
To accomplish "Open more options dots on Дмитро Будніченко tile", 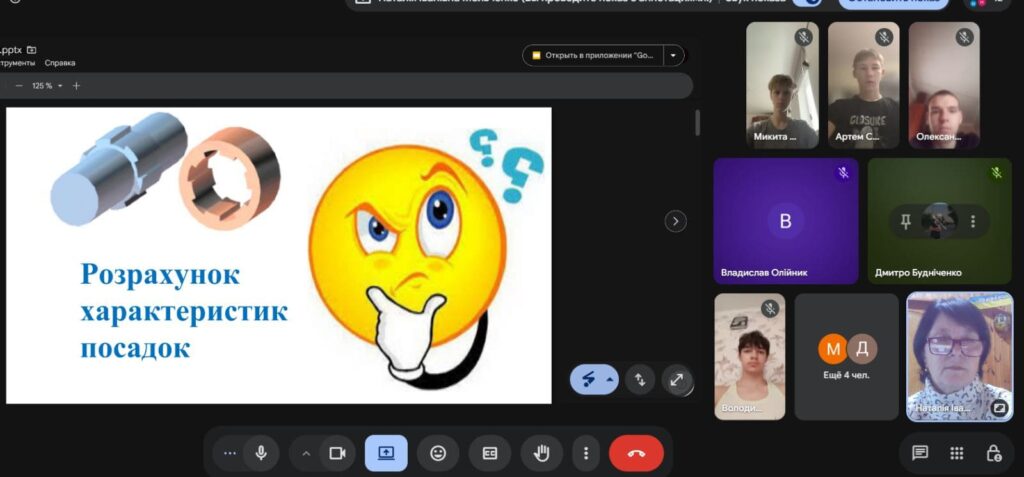I will pyautogui.click(x=972, y=222).
